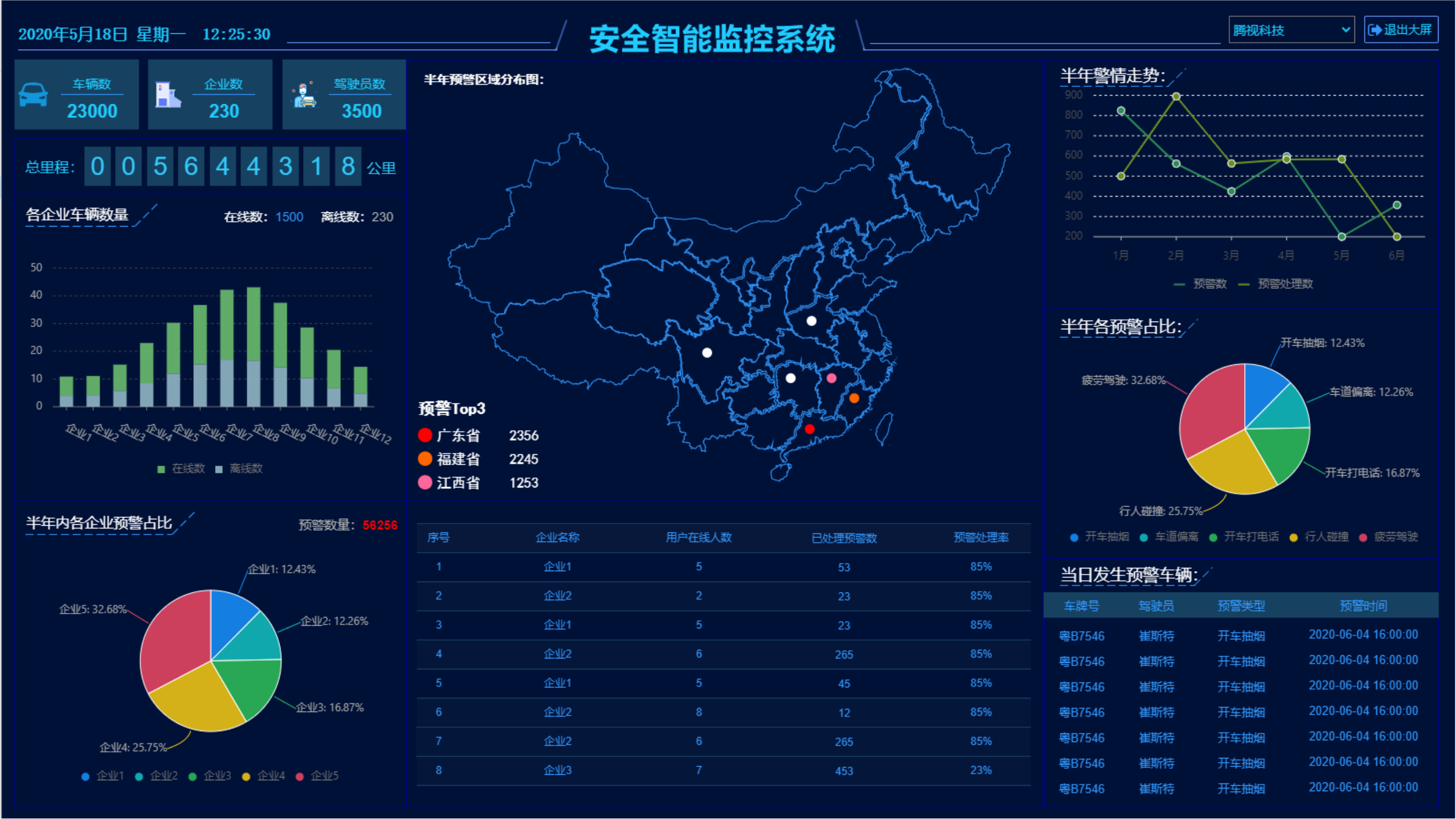Click the dropdown arrow of company selector
1456x819 pixels.
[1345, 30]
